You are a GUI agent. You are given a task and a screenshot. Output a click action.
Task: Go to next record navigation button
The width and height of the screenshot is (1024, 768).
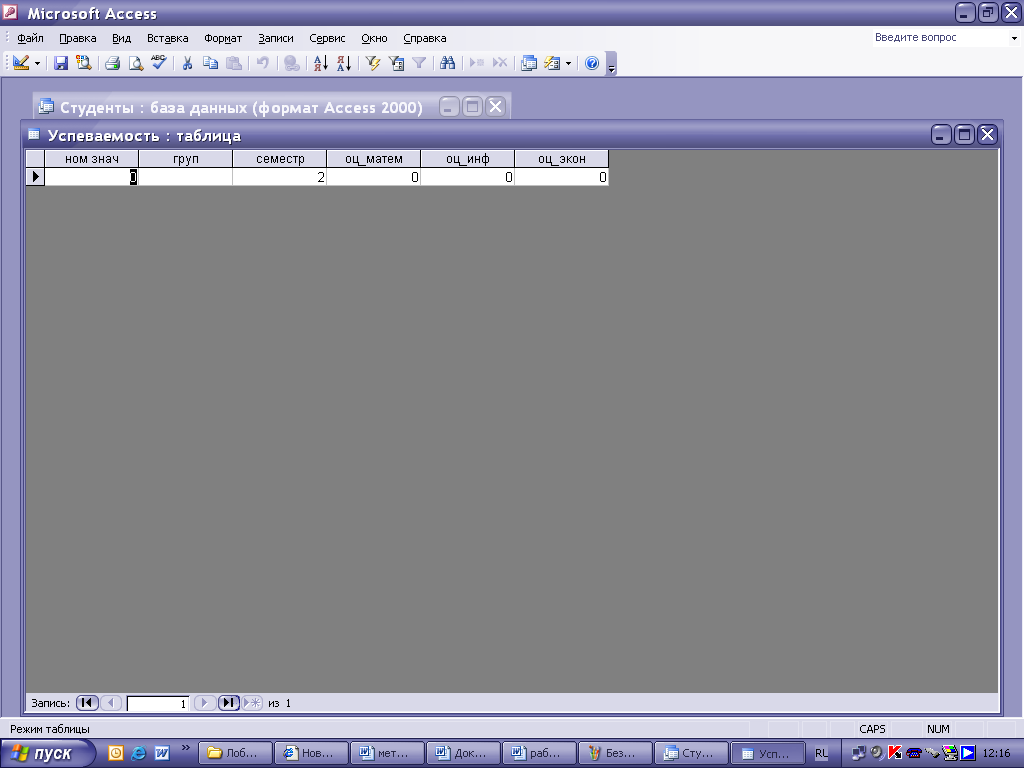(x=204, y=703)
